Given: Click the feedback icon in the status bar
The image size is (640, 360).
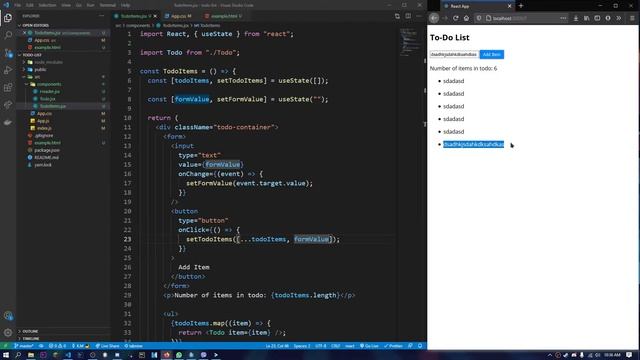Looking at the screenshot, I should point(410,346).
